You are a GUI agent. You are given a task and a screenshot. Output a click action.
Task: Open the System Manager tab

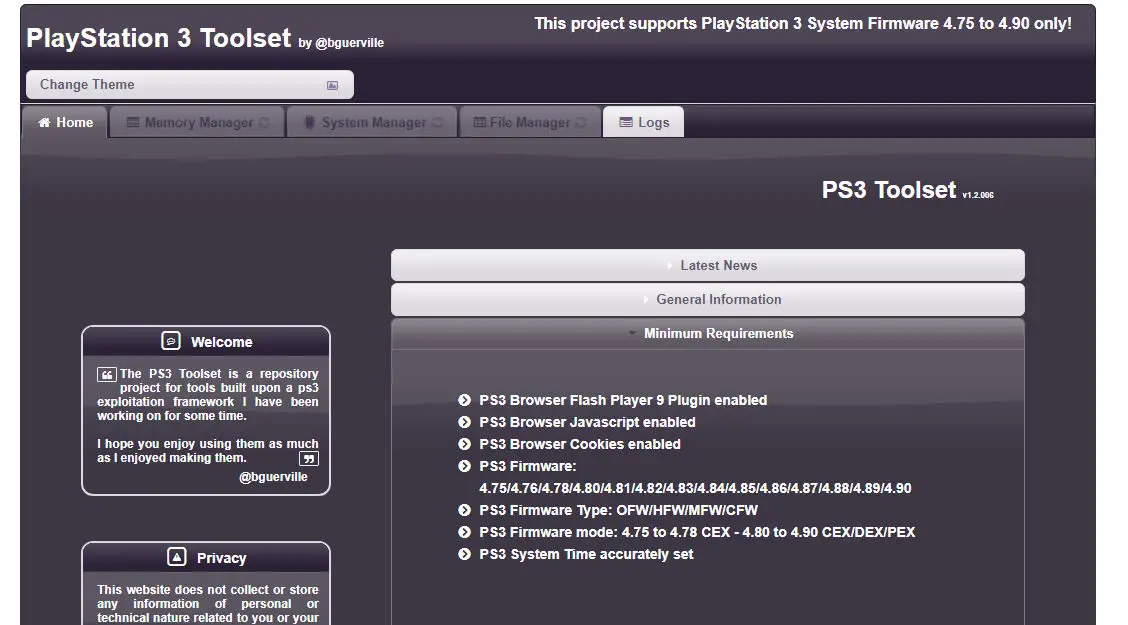(372, 122)
